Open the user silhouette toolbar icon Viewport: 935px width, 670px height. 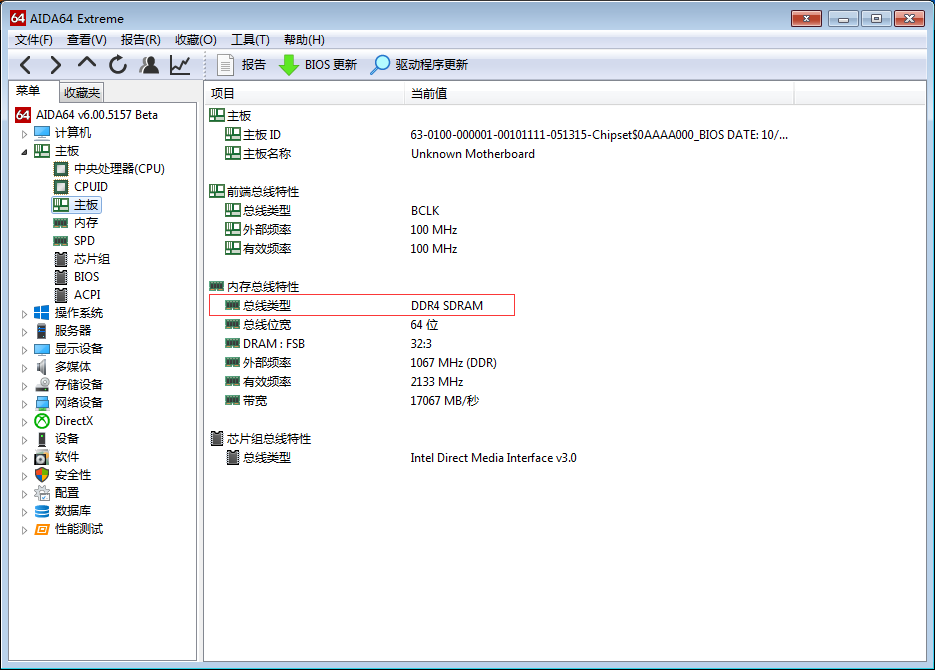pyautogui.click(x=149, y=65)
